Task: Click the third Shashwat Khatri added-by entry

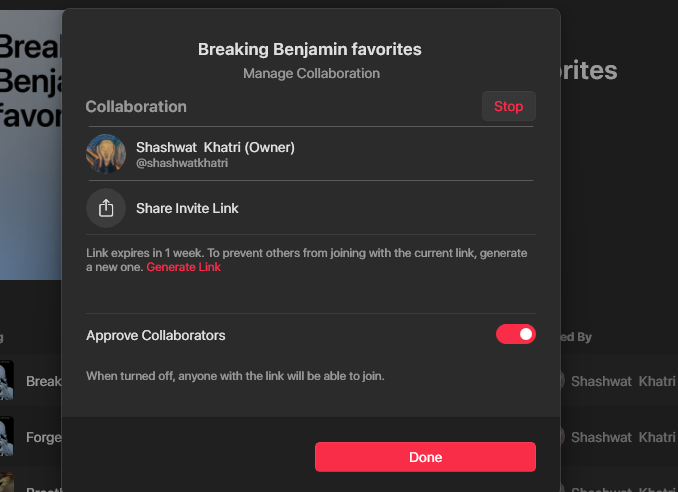Action: pyautogui.click(x=622, y=486)
